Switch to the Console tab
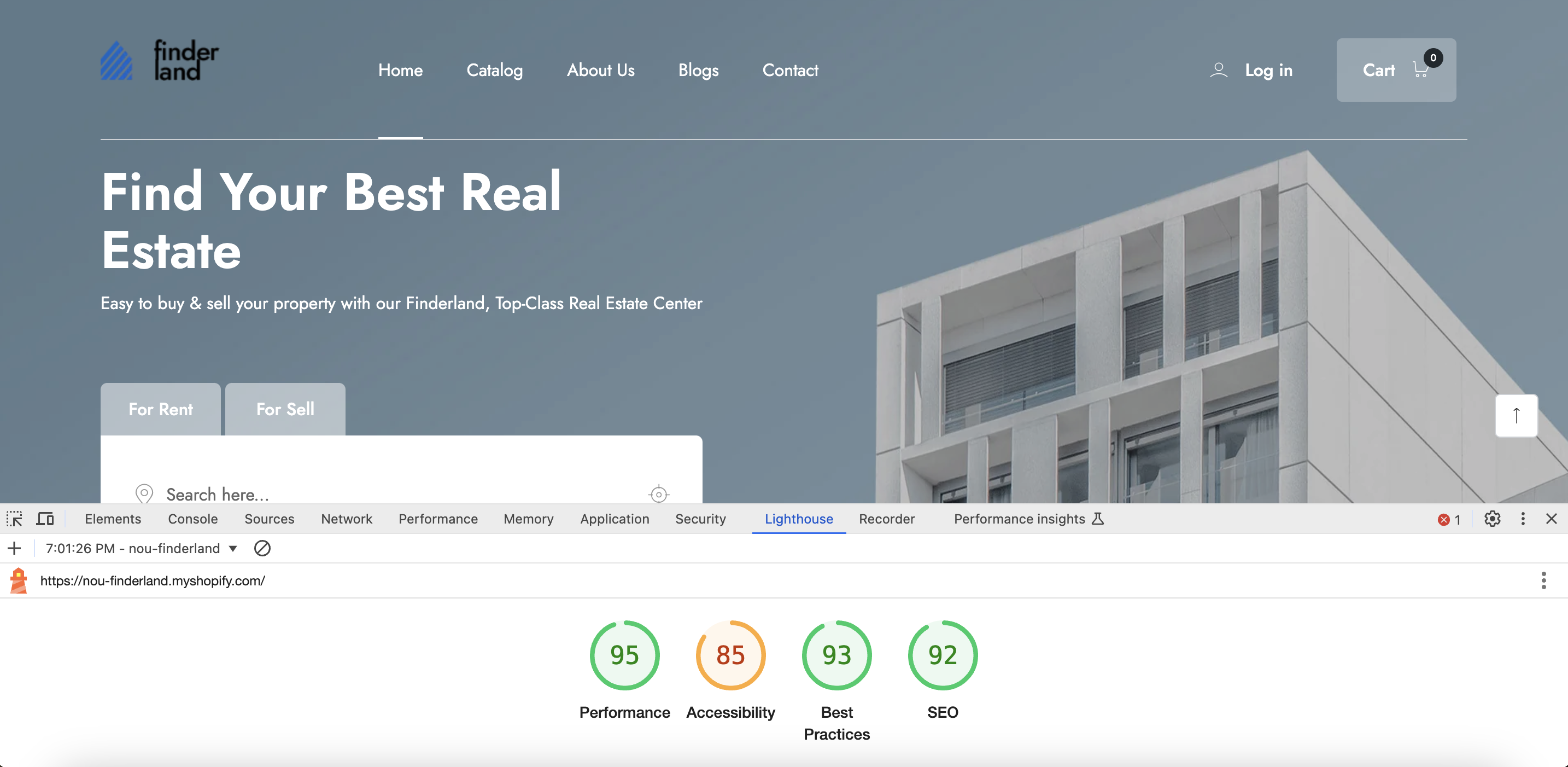 coord(193,519)
